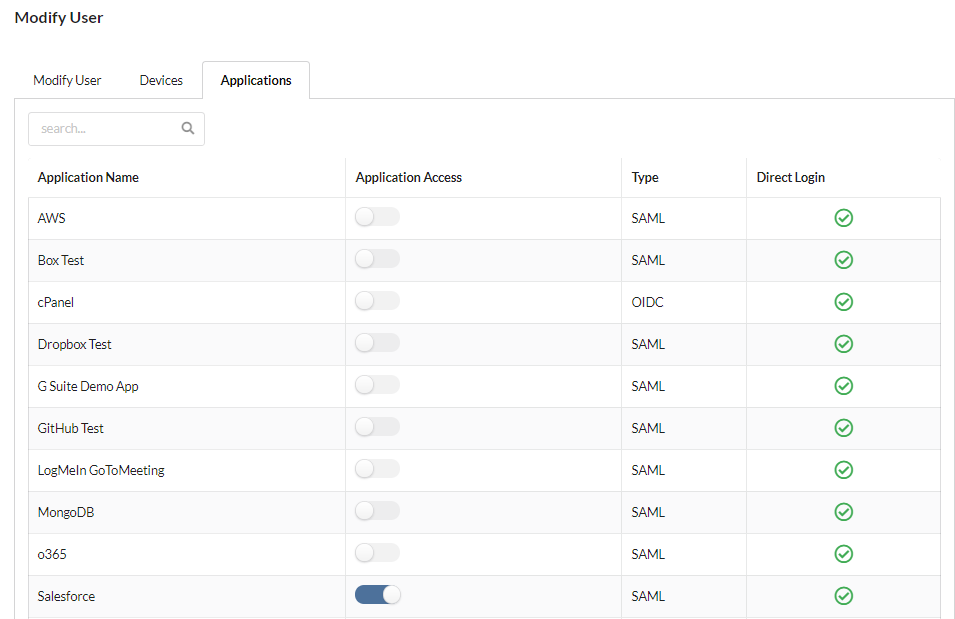Click the search magnifier icon

coord(188,128)
